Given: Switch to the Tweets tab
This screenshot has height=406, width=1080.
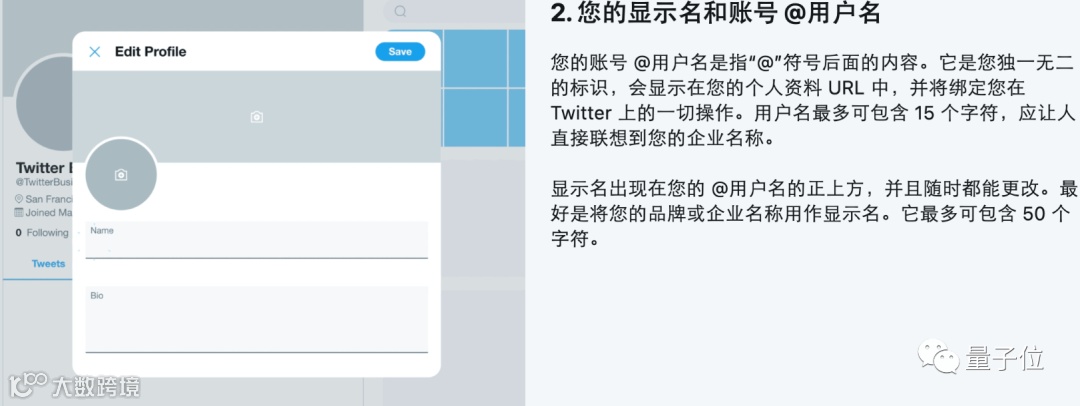Looking at the screenshot, I should tap(48, 263).
